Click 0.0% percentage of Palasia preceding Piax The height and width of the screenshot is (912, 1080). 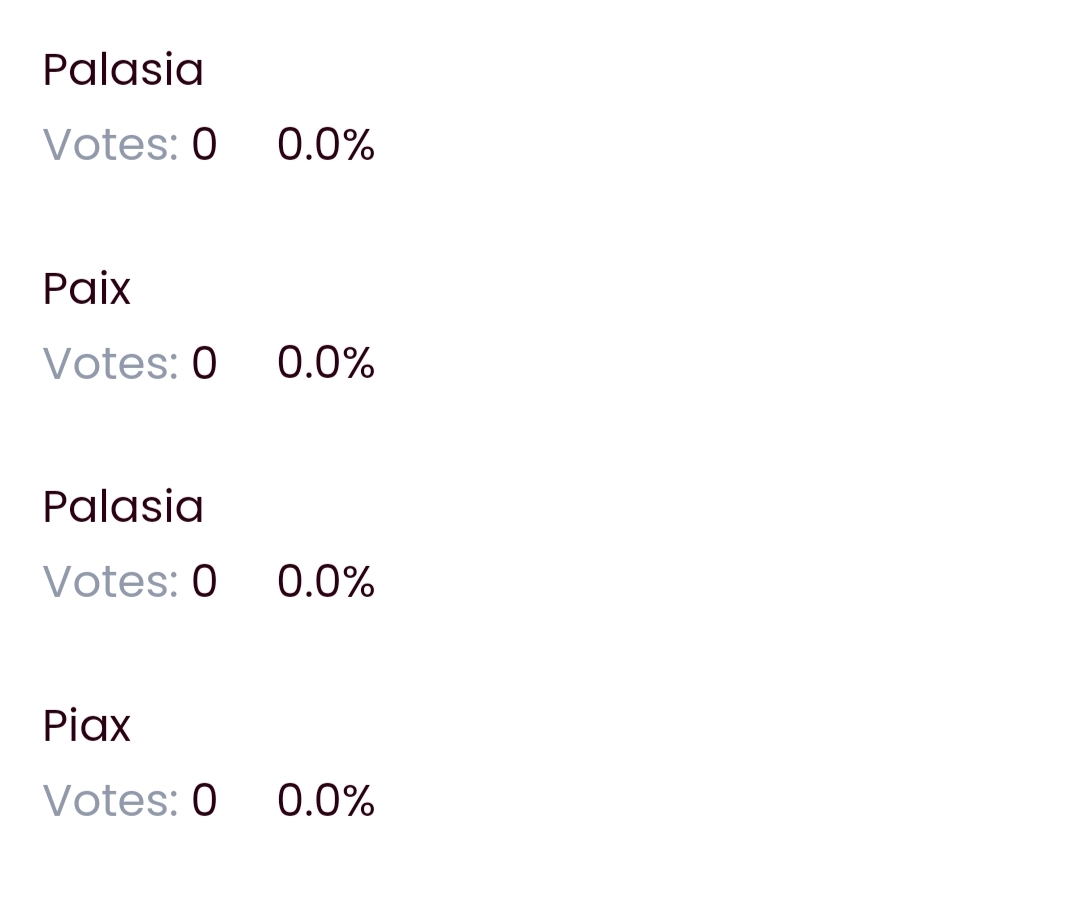click(326, 581)
